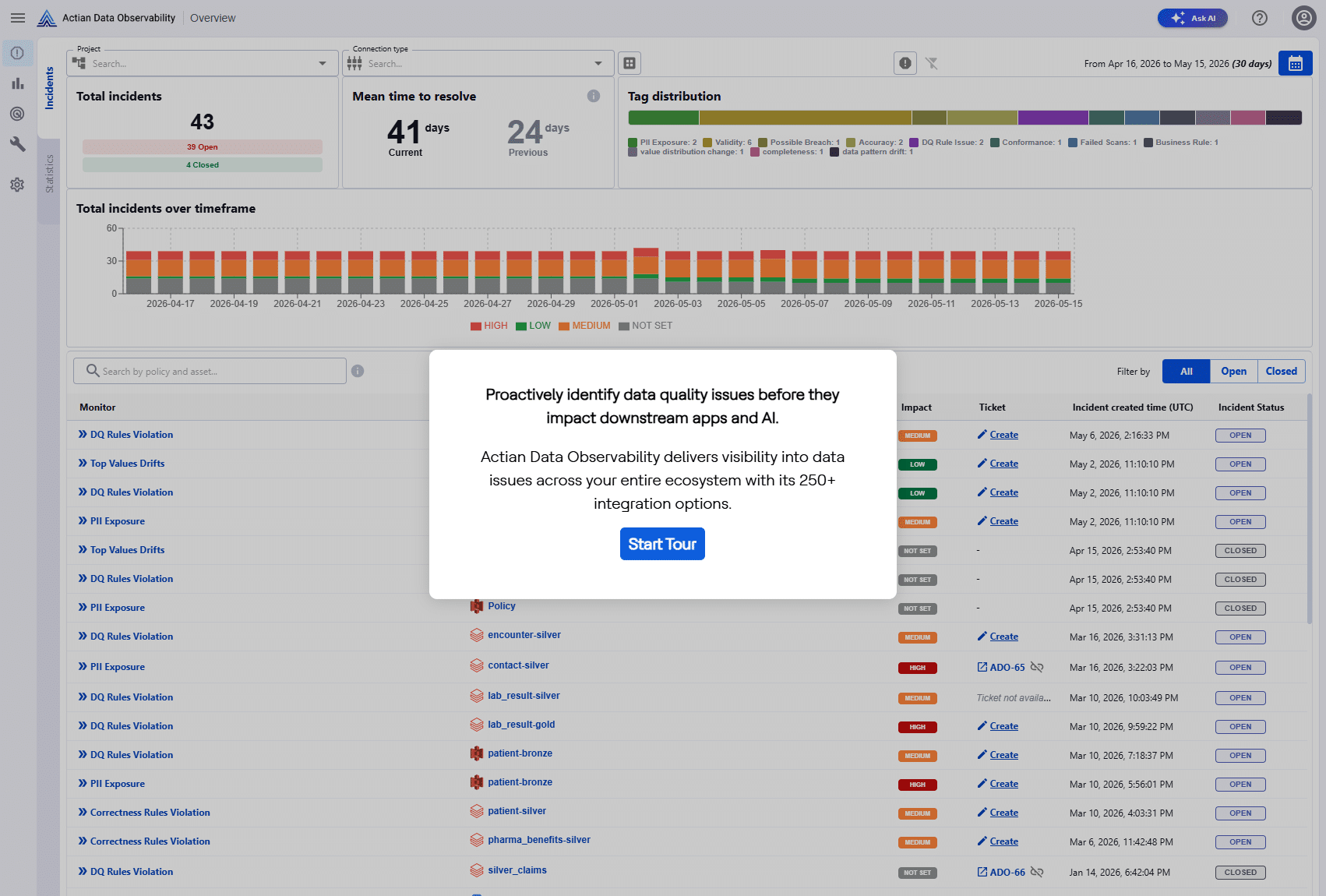Open the target icon in left sidebar
Viewport: 1326px width, 896px height.
point(17,114)
